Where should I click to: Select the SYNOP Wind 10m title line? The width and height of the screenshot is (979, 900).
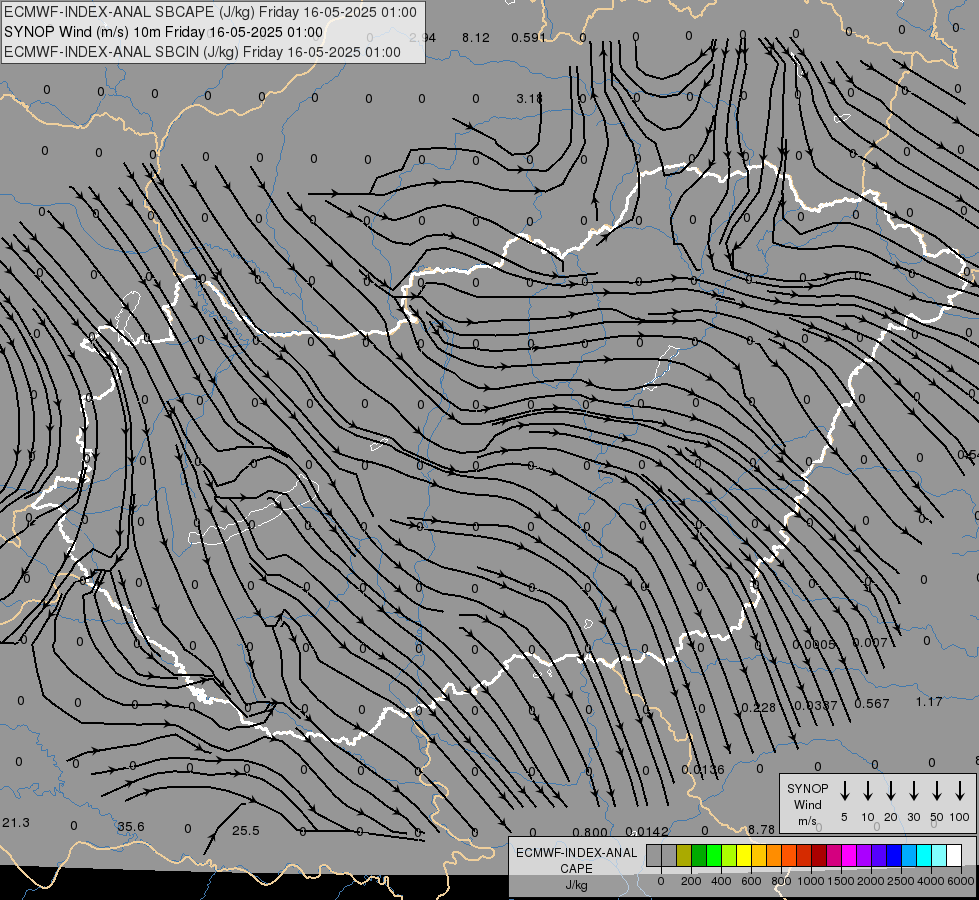coord(164,32)
